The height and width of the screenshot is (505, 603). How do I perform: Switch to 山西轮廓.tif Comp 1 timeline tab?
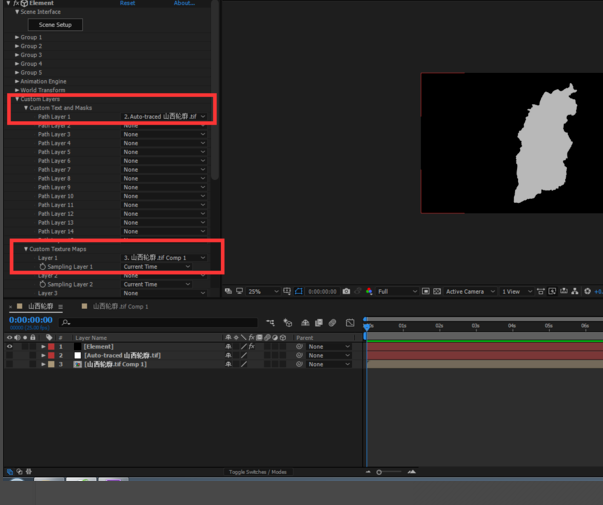[x=120, y=307]
